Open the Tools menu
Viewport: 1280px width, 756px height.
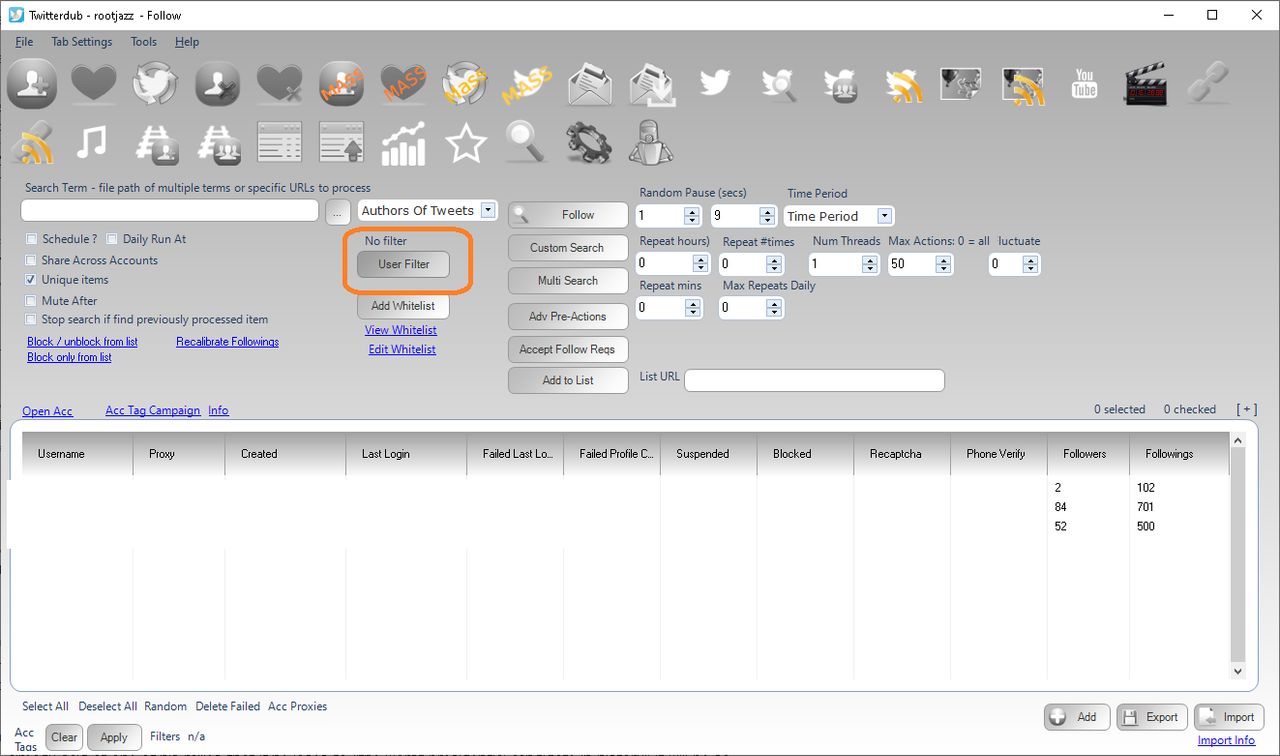144,42
